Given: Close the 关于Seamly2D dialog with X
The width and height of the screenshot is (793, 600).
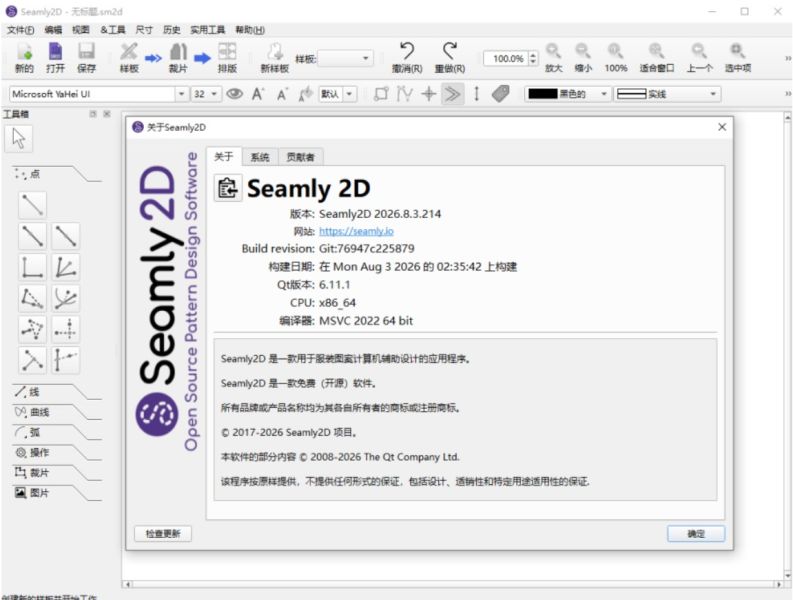Looking at the screenshot, I should point(722,127).
